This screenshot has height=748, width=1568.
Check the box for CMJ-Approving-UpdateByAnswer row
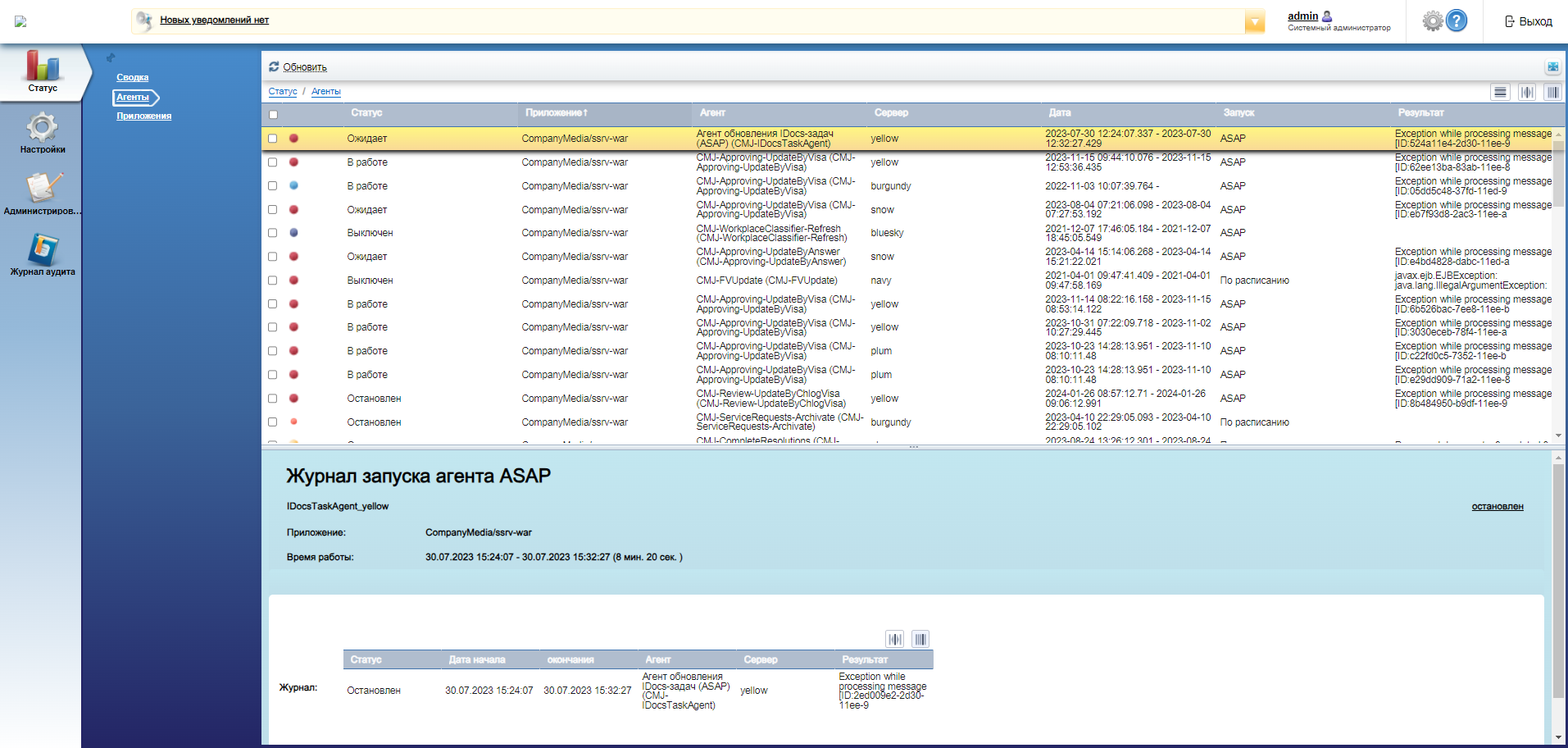pos(273,257)
